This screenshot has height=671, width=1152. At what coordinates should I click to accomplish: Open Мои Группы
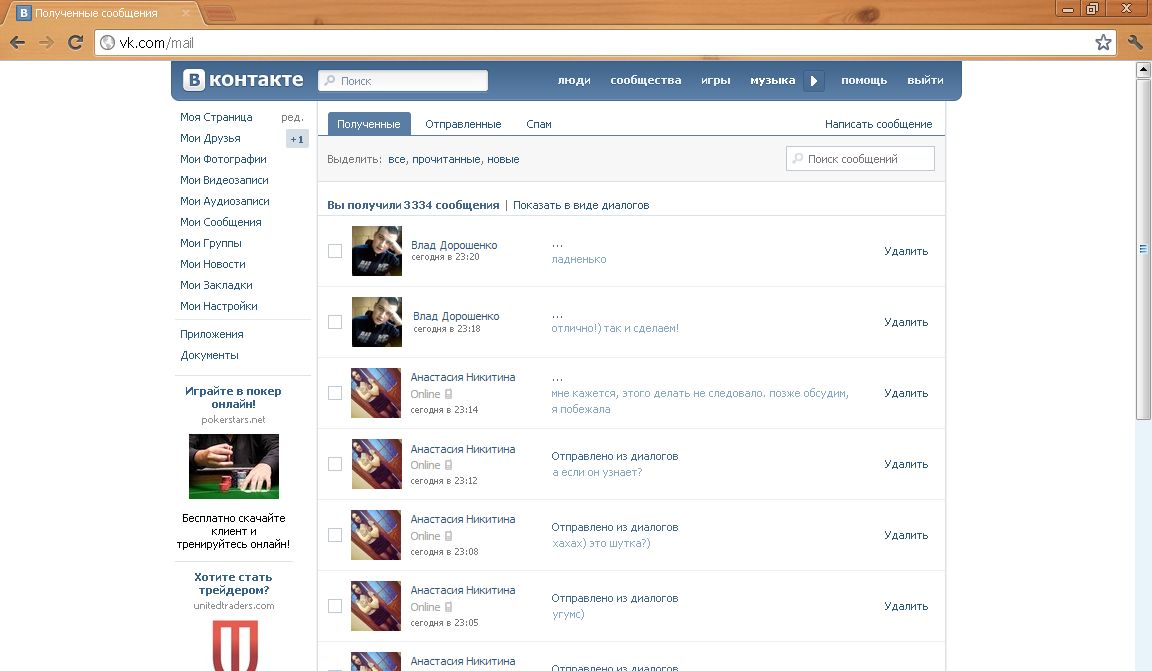[x=211, y=243]
